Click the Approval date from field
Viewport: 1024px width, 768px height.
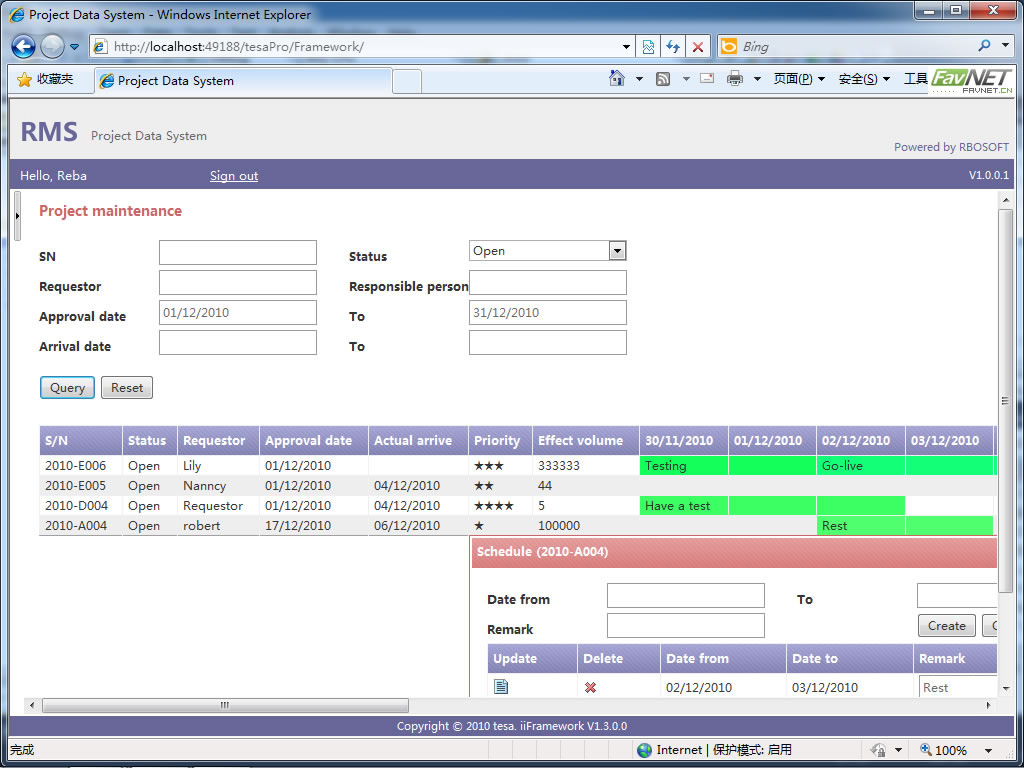[x=238, y=313]
